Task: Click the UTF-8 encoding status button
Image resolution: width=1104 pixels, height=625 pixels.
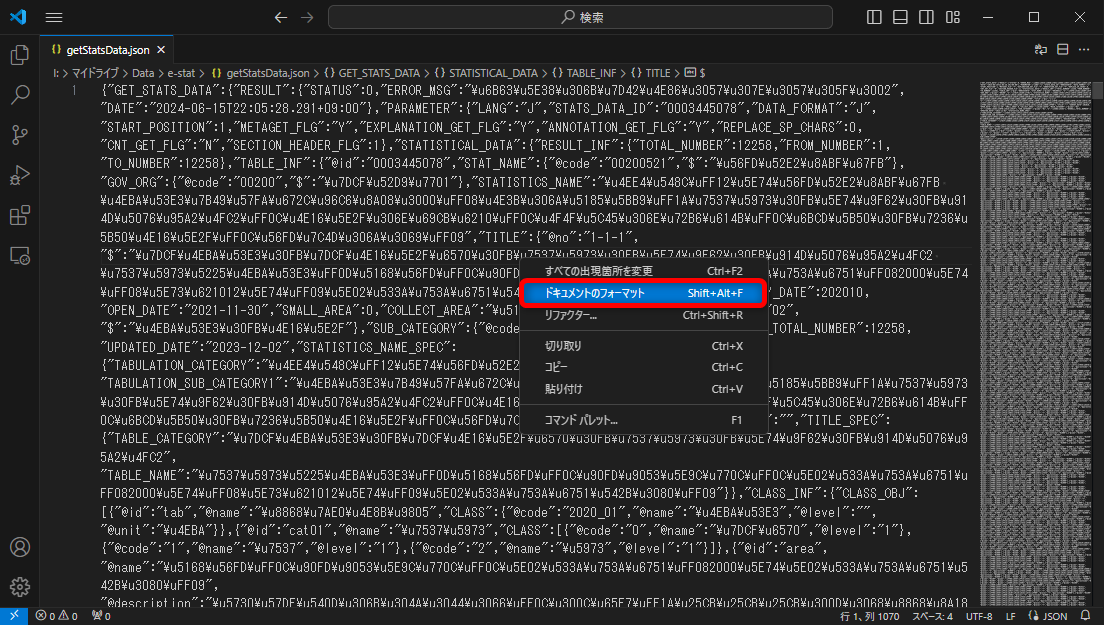Action: click(978, 617)
